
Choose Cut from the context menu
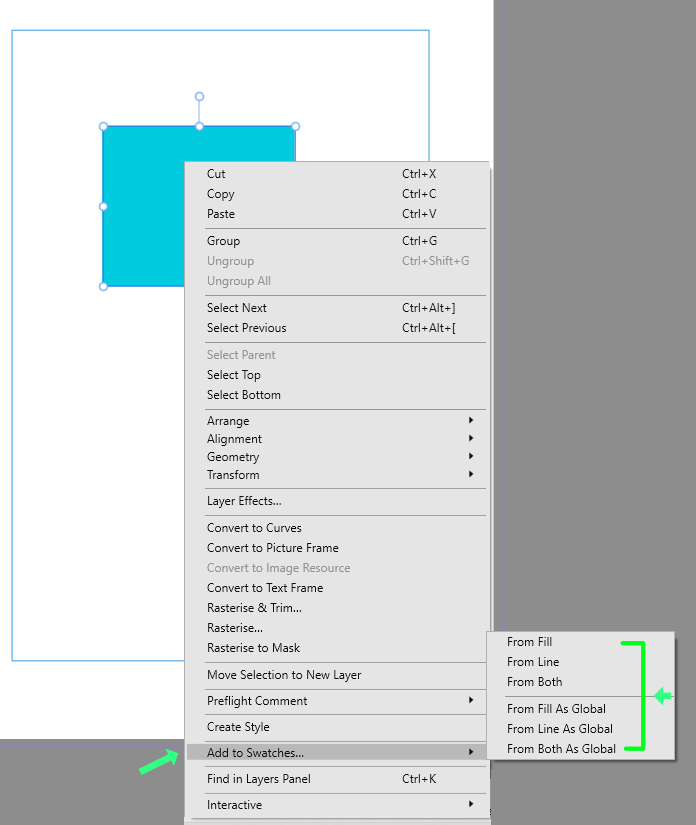click(337, 174)
